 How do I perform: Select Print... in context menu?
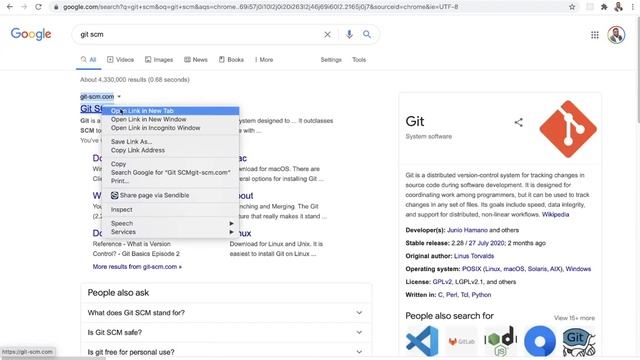171,181
